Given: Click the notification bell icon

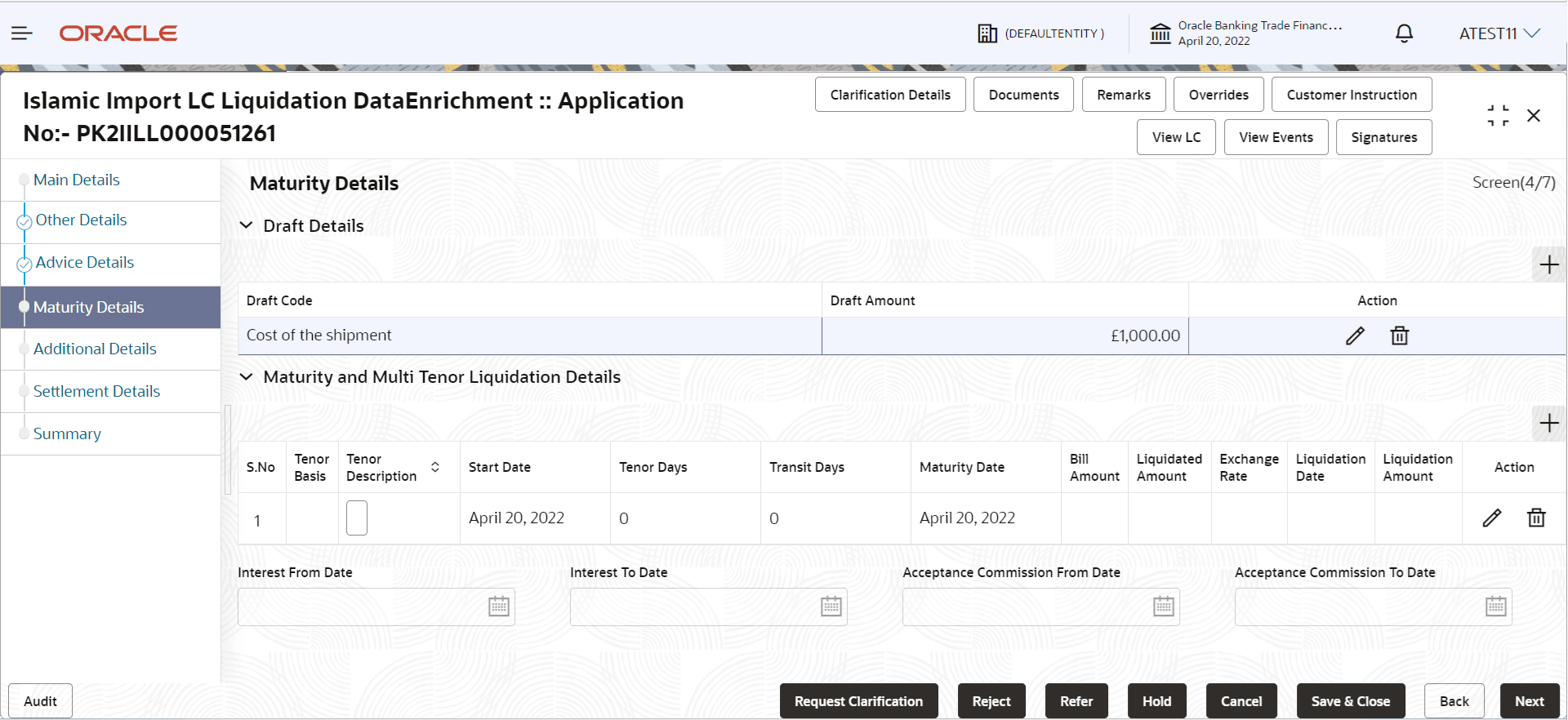Looking at the screenshot, I should [1404, 33].
